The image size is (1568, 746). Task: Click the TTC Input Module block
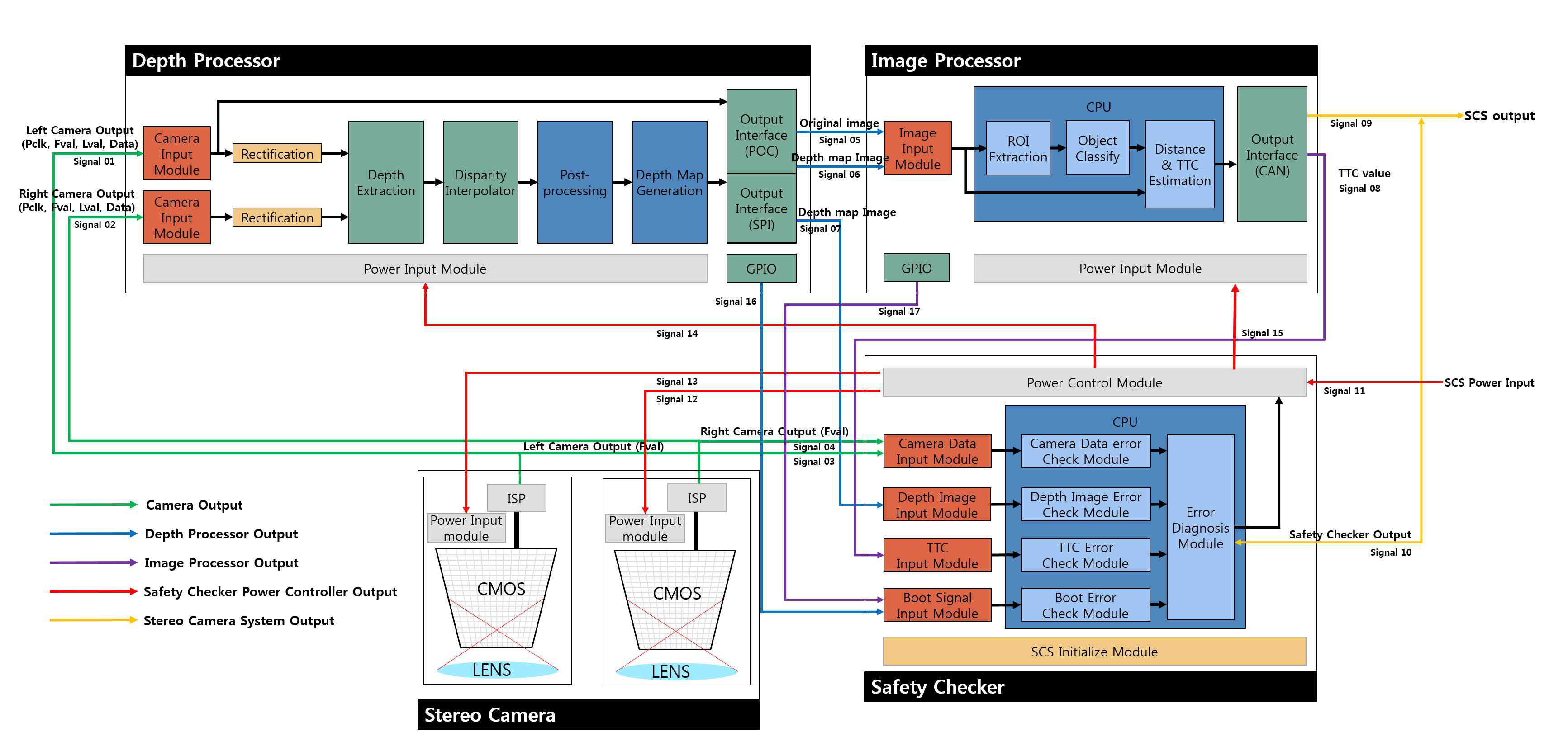(937, 555)
